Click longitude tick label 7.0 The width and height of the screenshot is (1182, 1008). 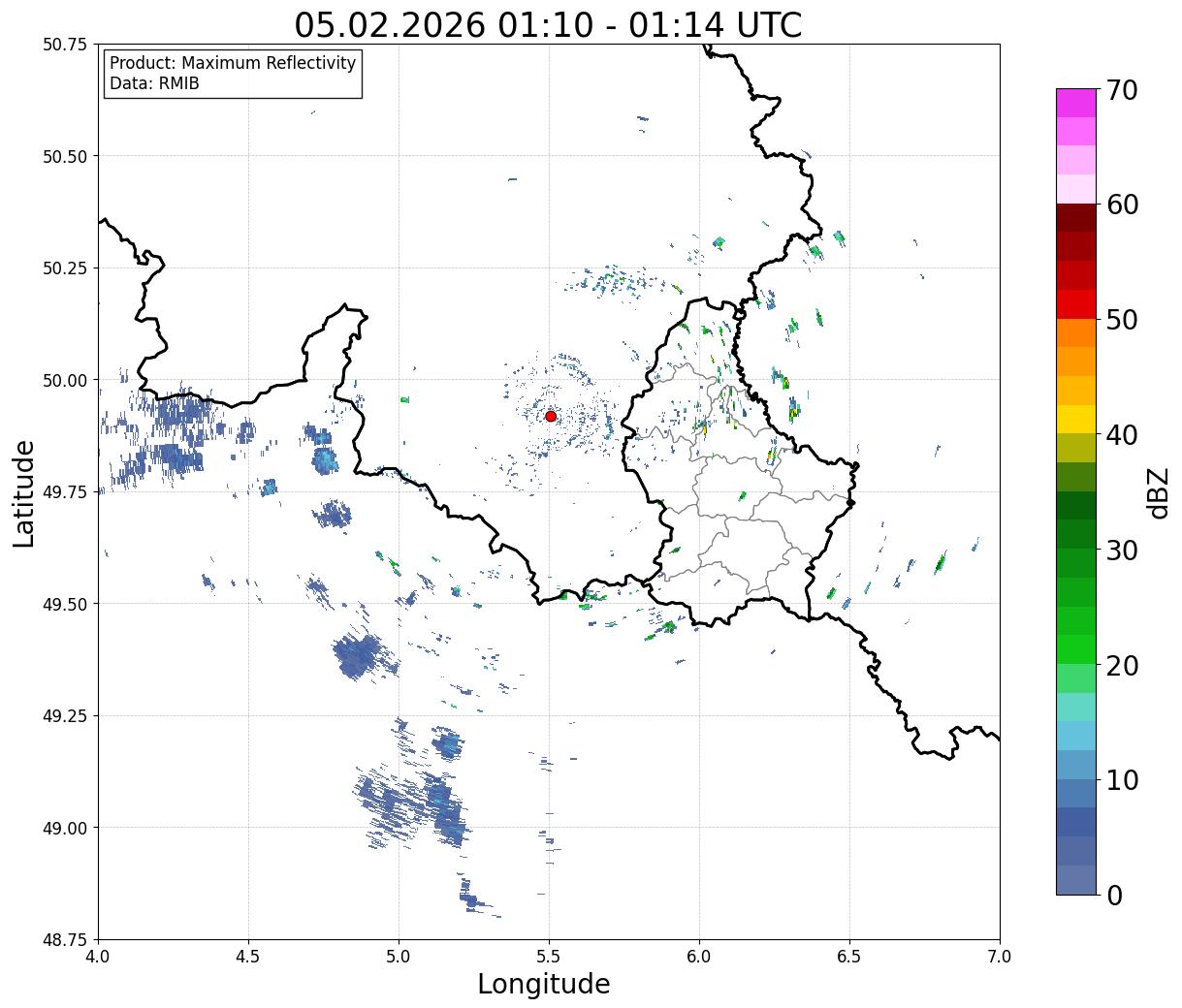point(1000,957)
